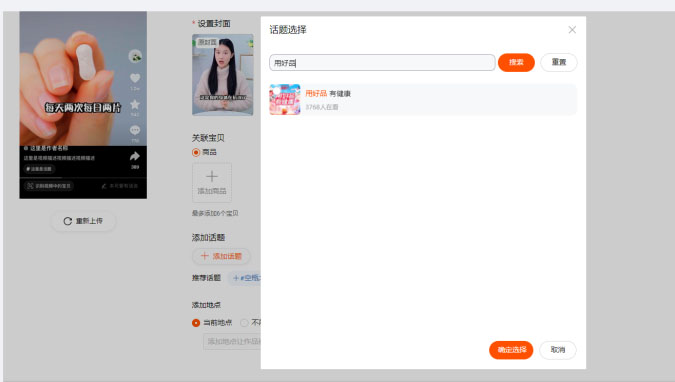Click the 添加话题 button

[221, 256]
